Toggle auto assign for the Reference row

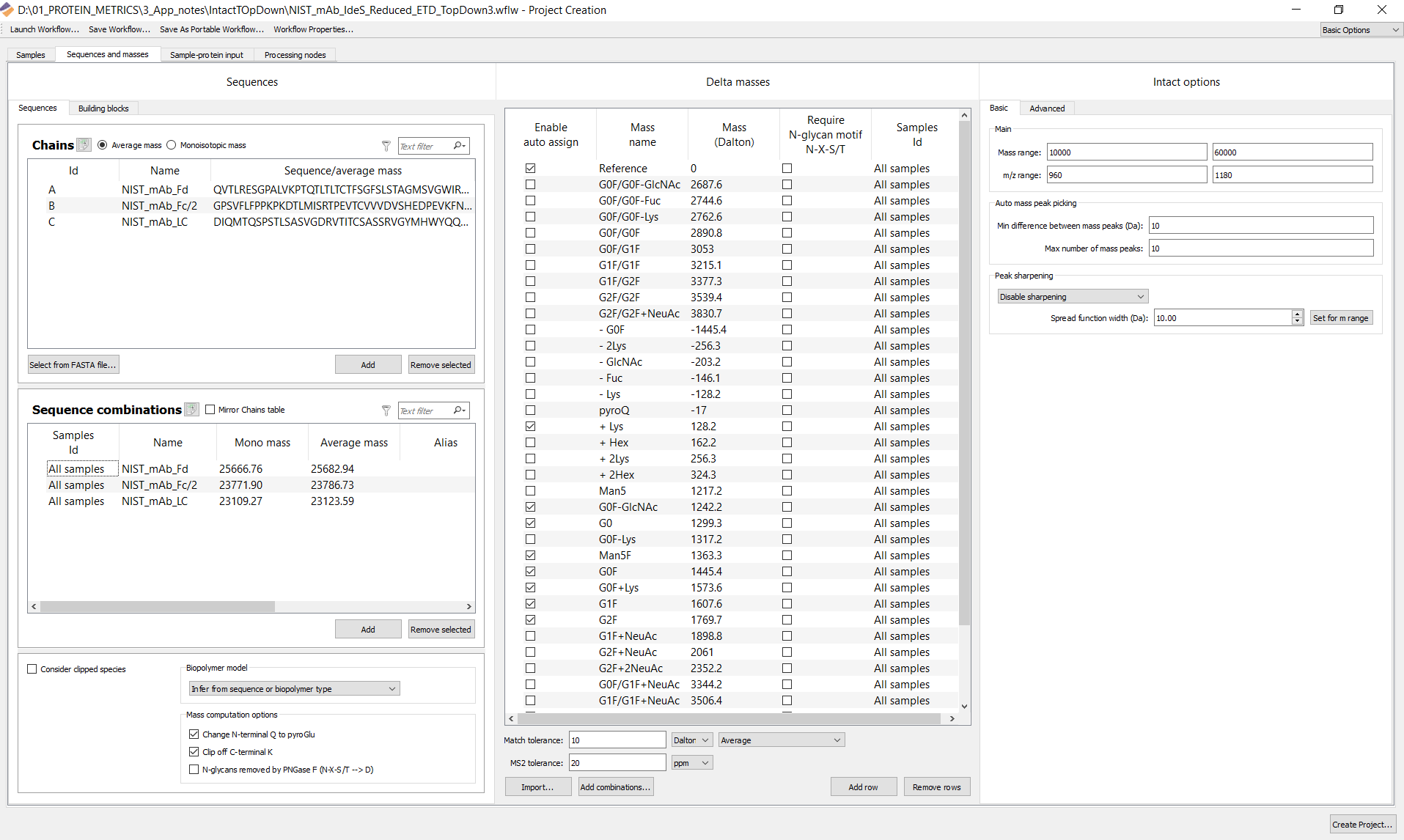pyautogui.click(x=530, y=168)
